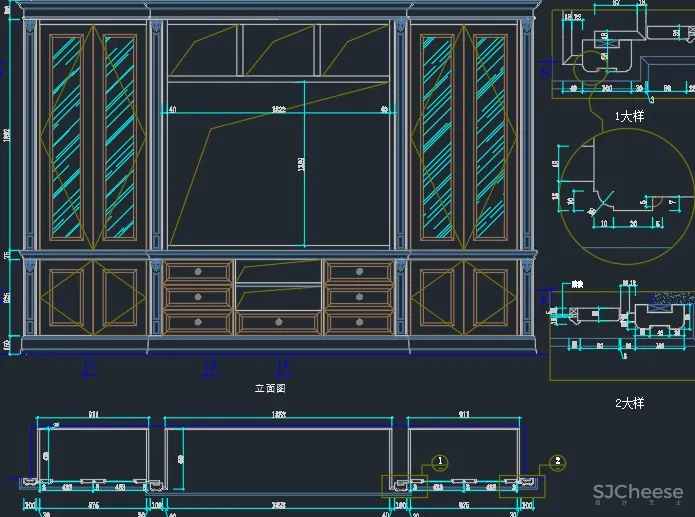The image size is (695, 517).
Task: Select the rightmost hatched glass door panel
Action: click(489, 138)
